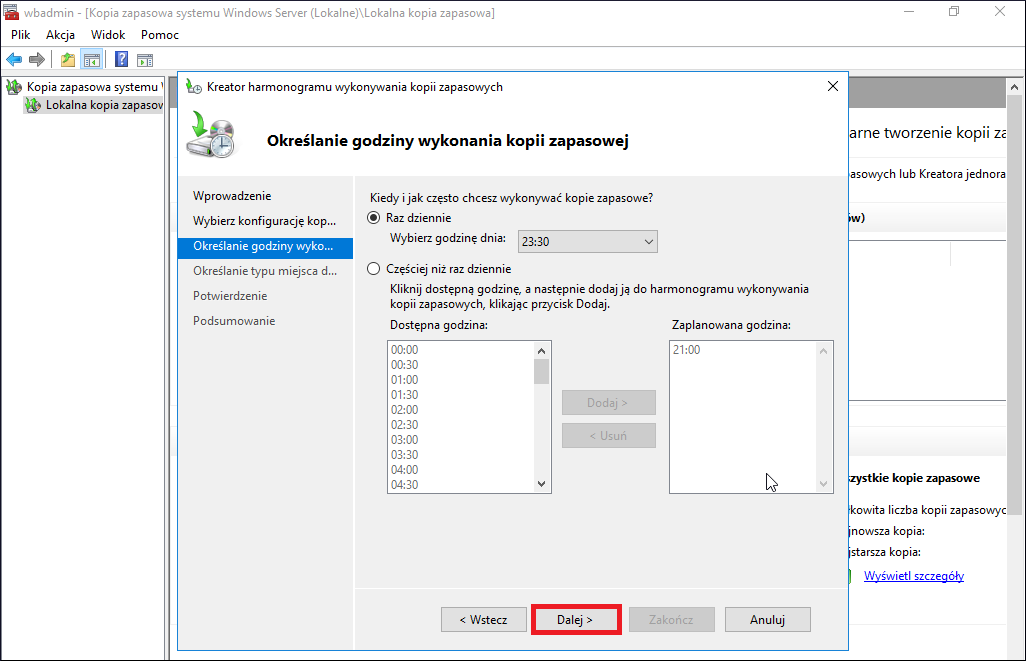Viewport: 1026px width, 661px height.
Task: Select 21:00 in the scheduled times list
Action: pyautogui.click(x=686, y=349)
